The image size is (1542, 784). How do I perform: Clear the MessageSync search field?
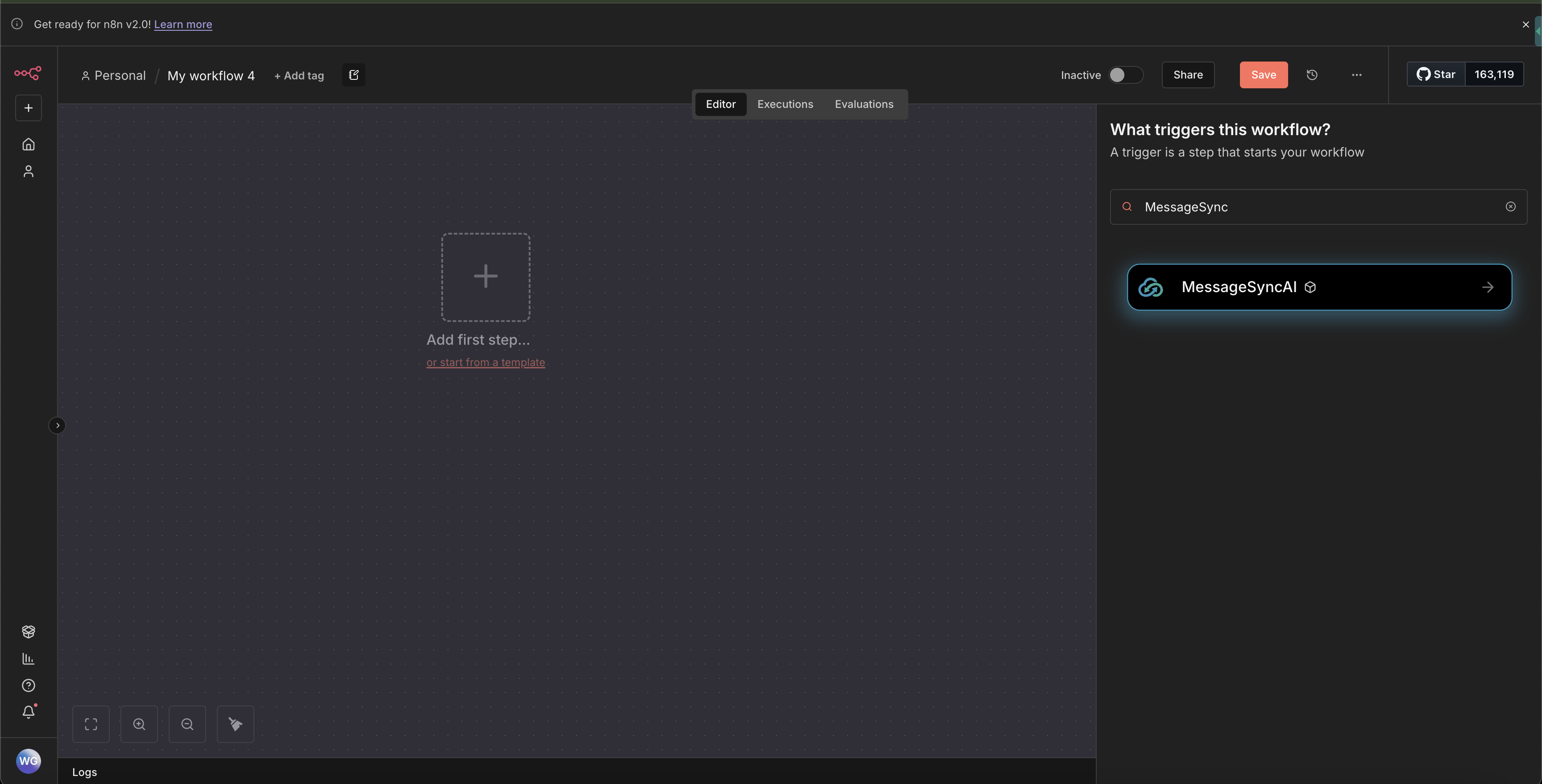point(1511,206)
